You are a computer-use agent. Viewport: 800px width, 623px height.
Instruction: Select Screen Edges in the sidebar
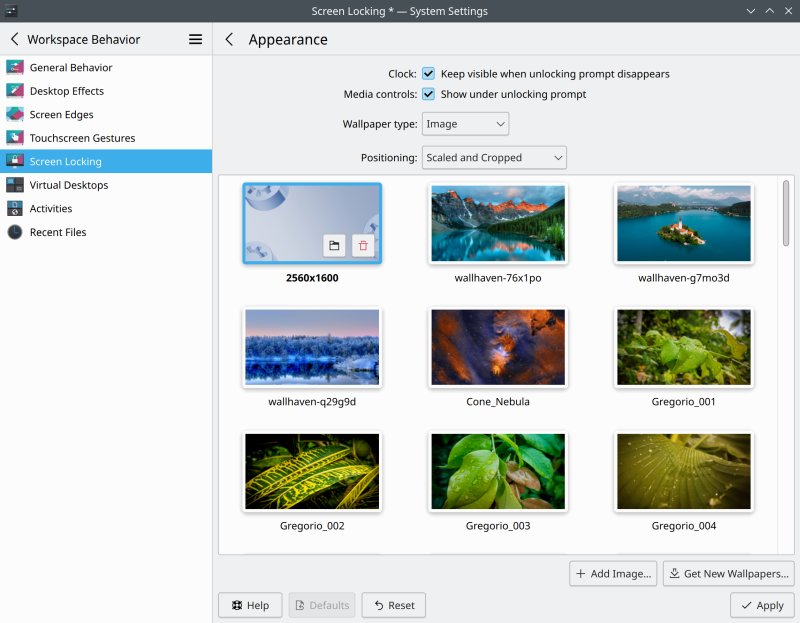(x=61, y=115)
